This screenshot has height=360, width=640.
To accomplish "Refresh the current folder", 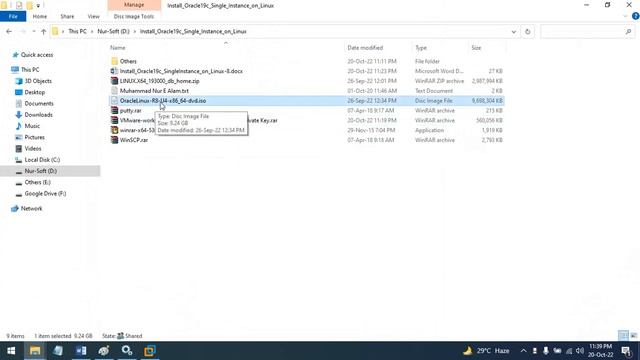I will pos(527,31).
